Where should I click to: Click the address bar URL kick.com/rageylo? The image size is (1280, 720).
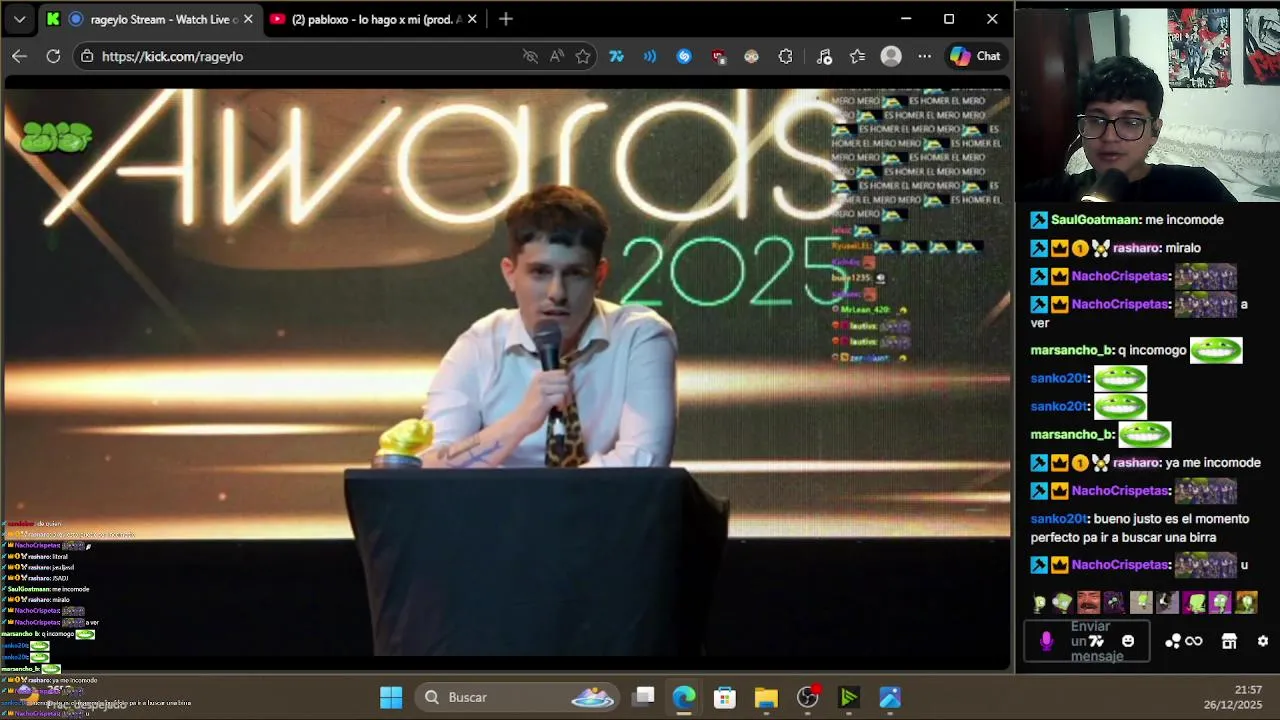[172, 57]
